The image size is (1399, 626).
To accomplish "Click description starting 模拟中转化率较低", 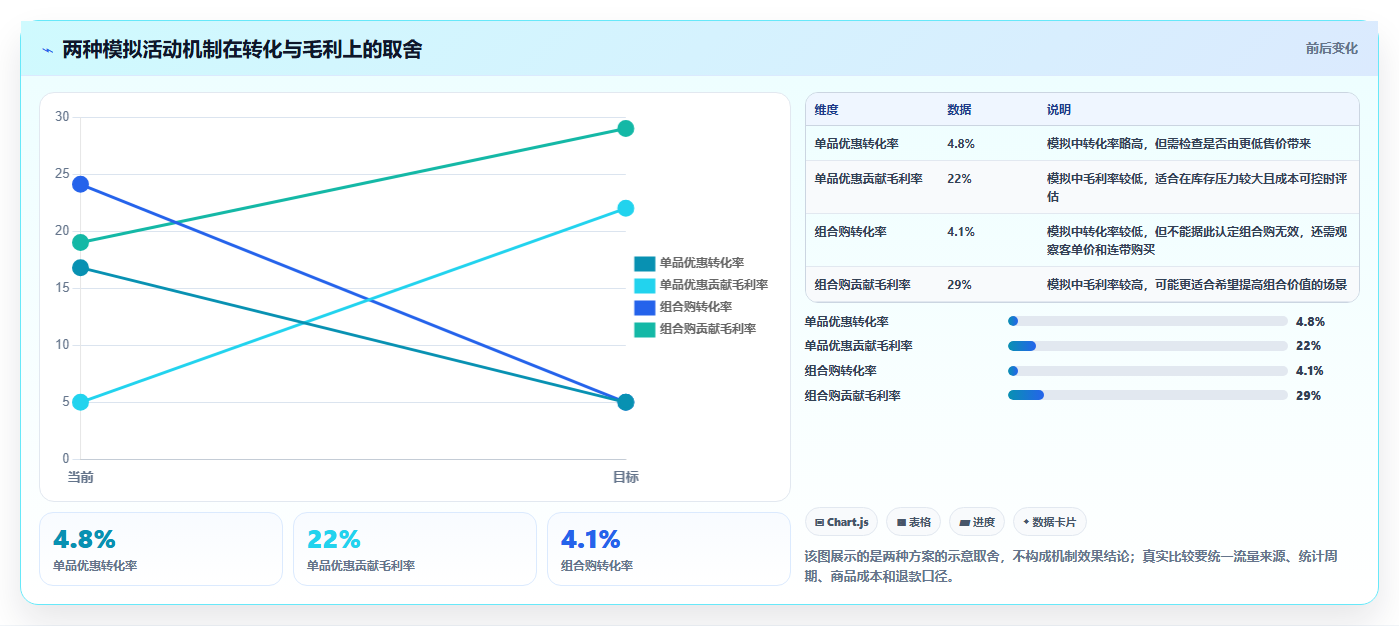I will pos(1197,241).
